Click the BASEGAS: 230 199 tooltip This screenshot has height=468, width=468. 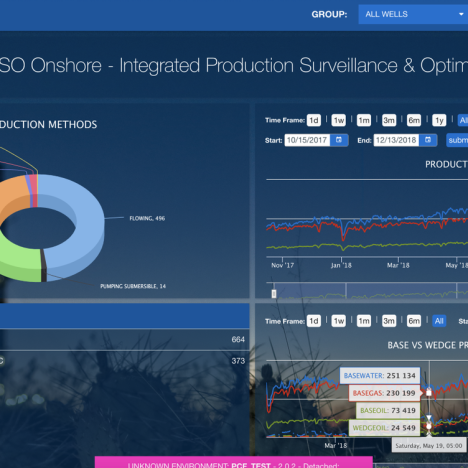pos(384,393)
